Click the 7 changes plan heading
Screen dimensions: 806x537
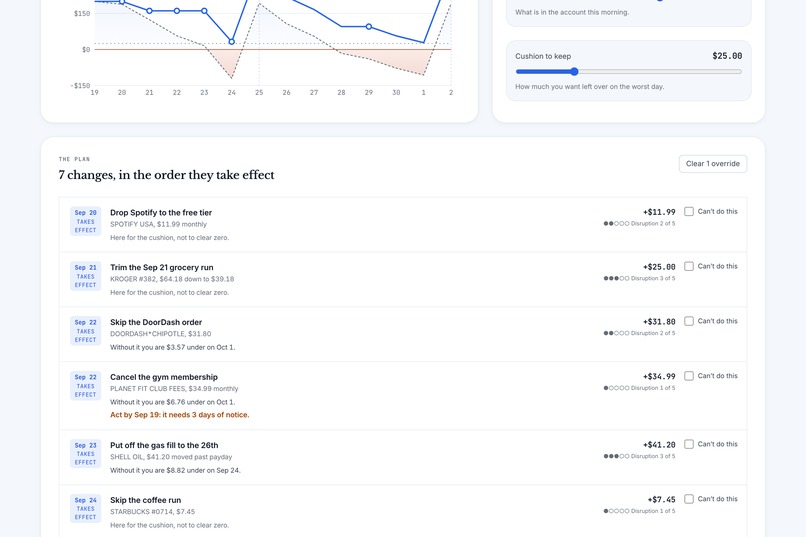click(166, 175)
